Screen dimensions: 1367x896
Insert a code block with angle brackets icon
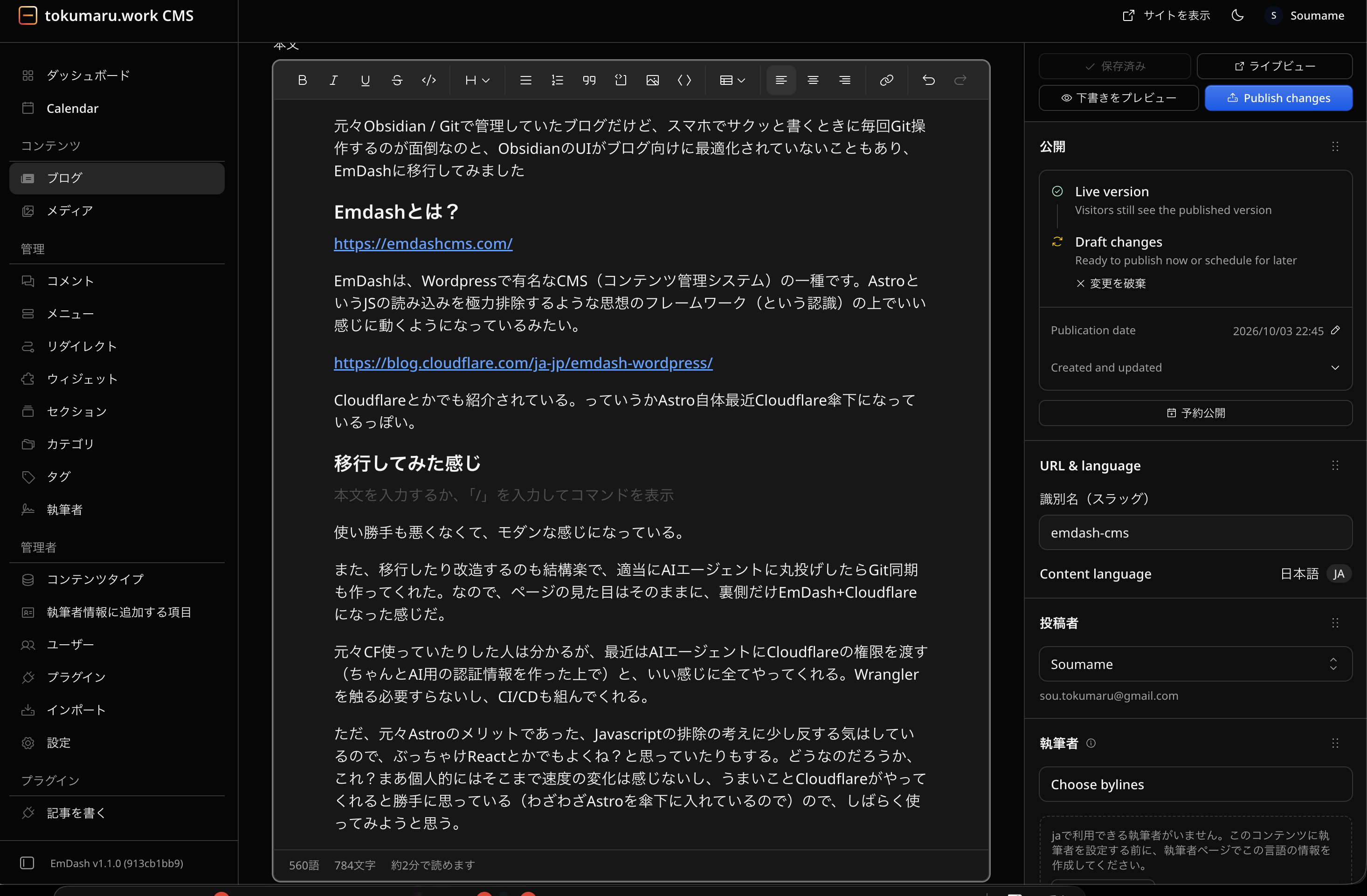684,80
